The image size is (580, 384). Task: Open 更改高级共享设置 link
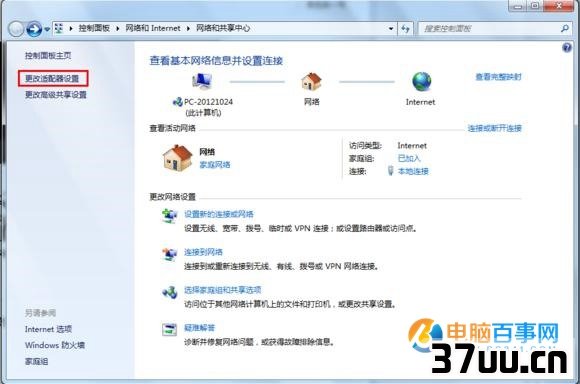tap(55, 95)
